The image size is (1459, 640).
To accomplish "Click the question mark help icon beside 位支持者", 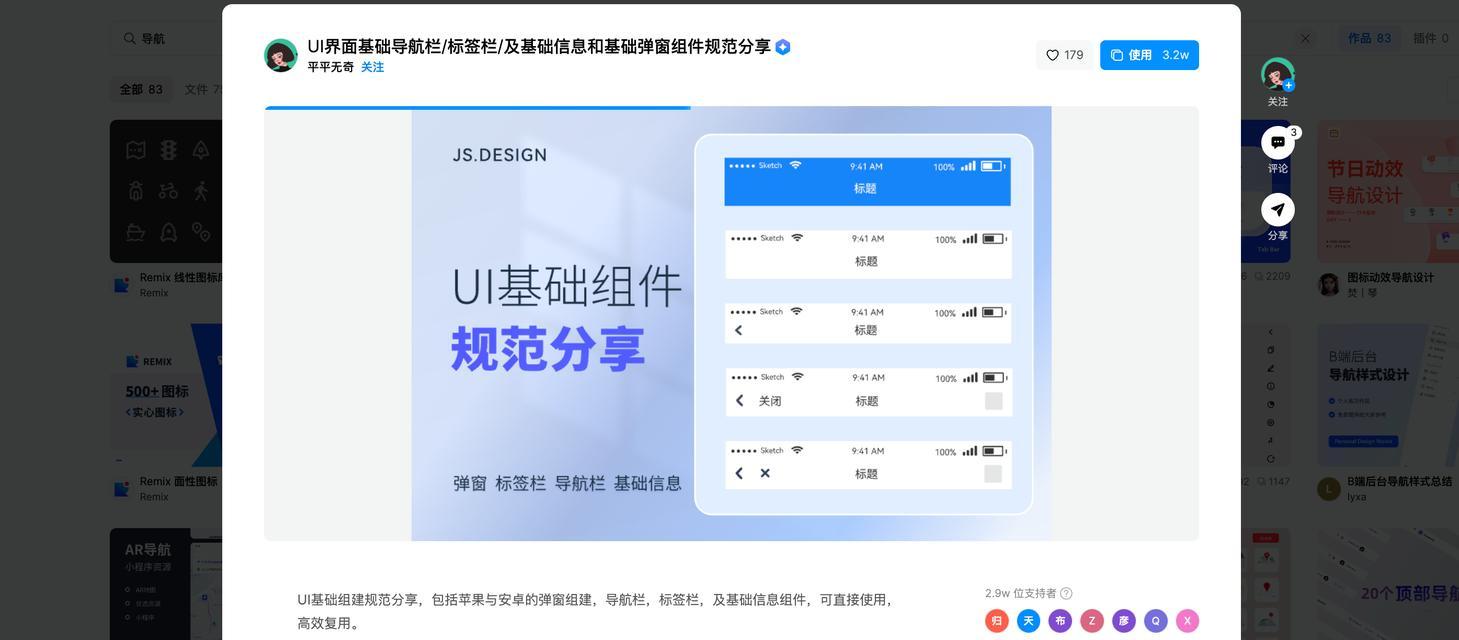I will pos(1066,593).
